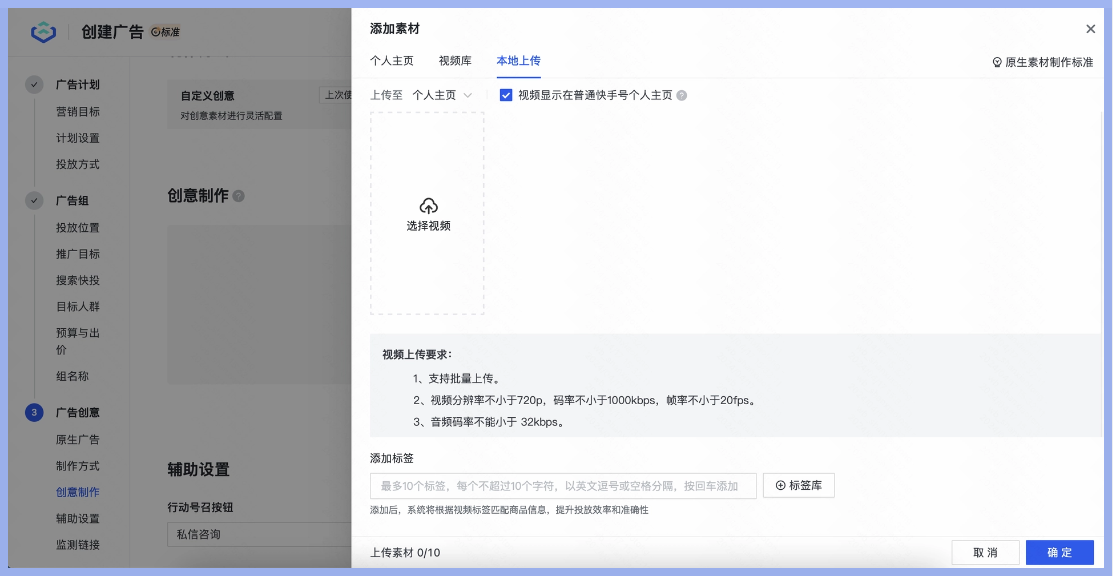Screen dimensions: 1113x576
Task: Click the cloud upload icon in 选择视频 area
Action: (427, 204)
